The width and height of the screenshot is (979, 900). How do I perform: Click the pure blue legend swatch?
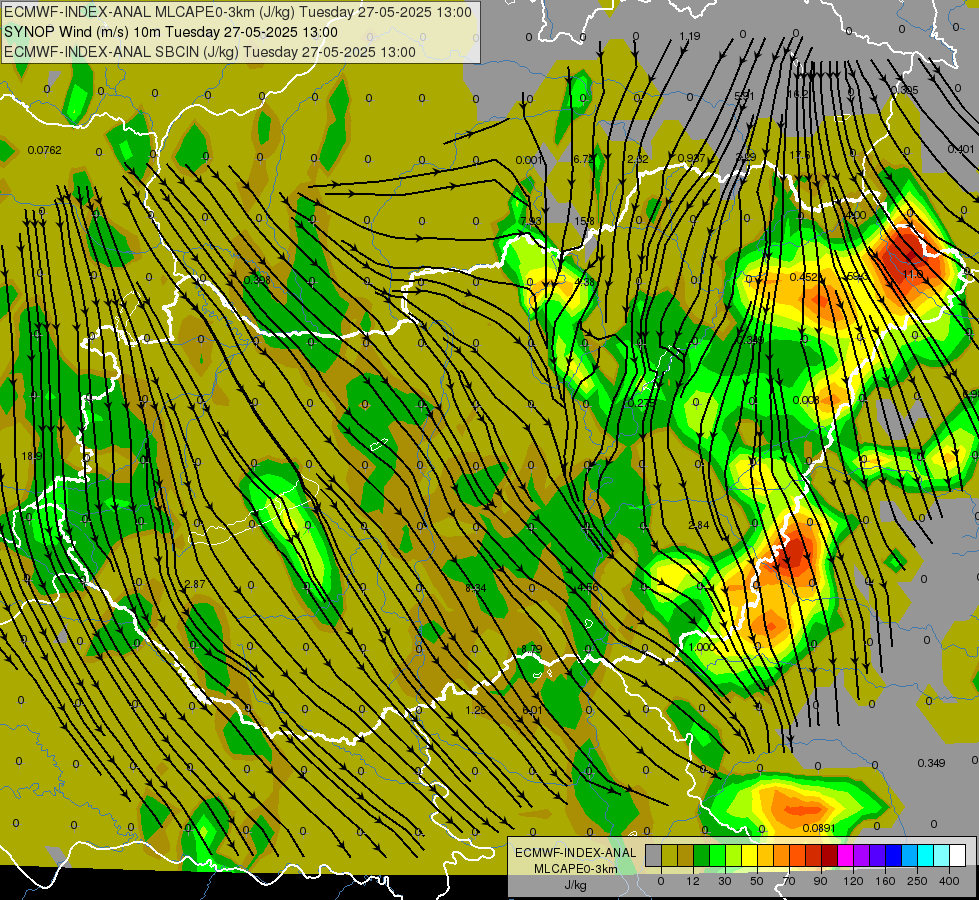coord(894,855)
